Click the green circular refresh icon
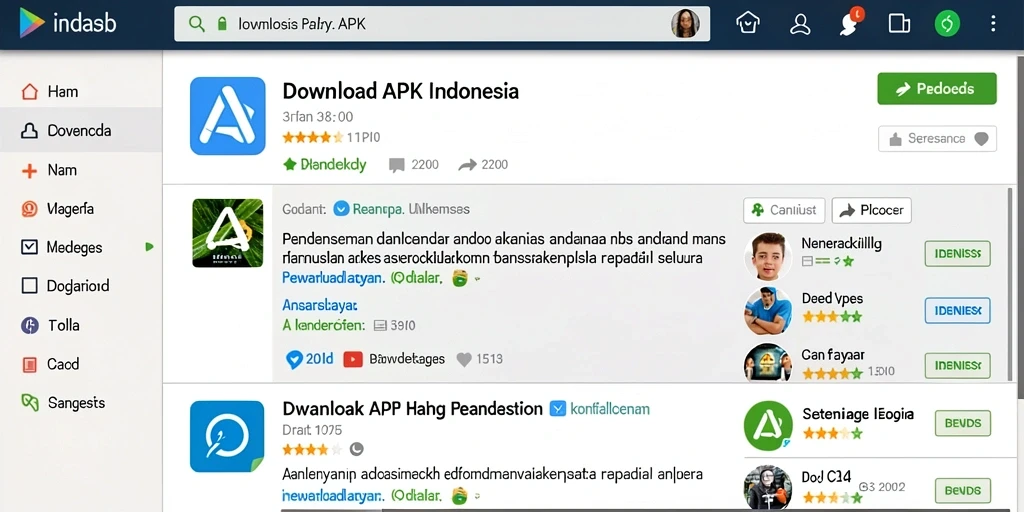This screenshot has height=512, width=1024. [x=947, y=24]
